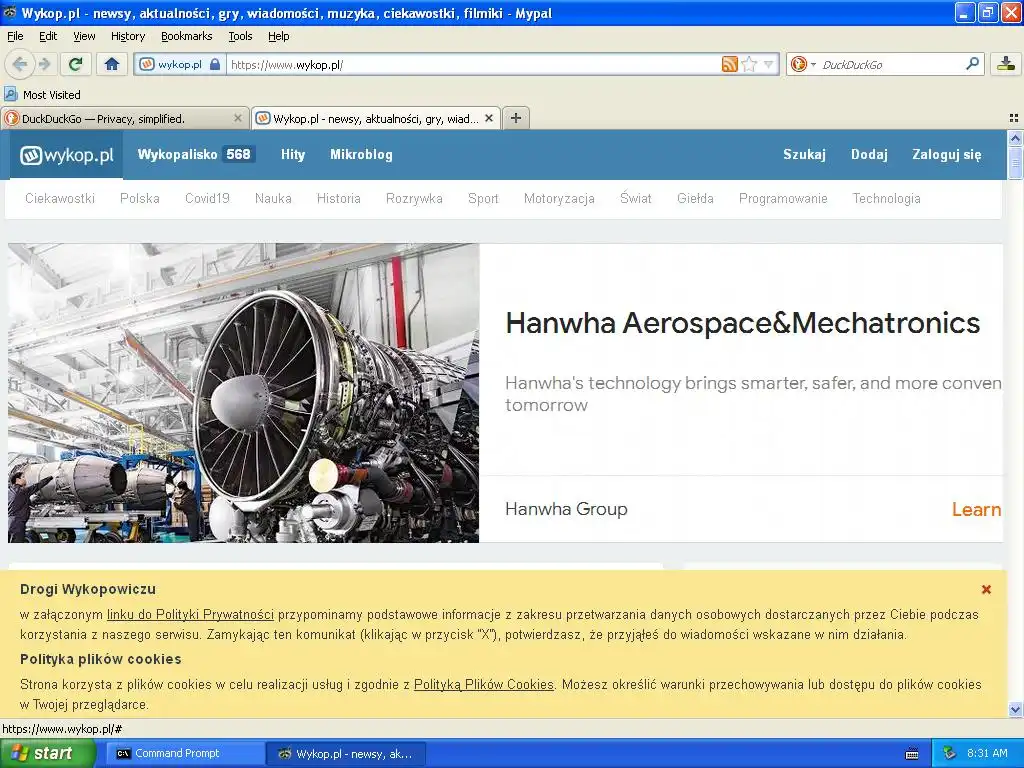Viewport: 1024px width, 768px height.
Task: Open the Hity section
Action: coord(293,155)
